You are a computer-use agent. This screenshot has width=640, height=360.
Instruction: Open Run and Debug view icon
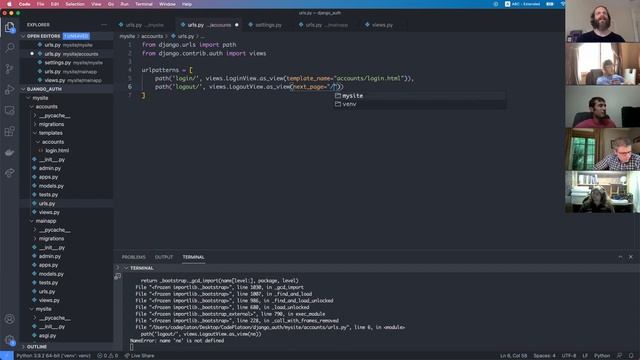(x=9, y=90)
